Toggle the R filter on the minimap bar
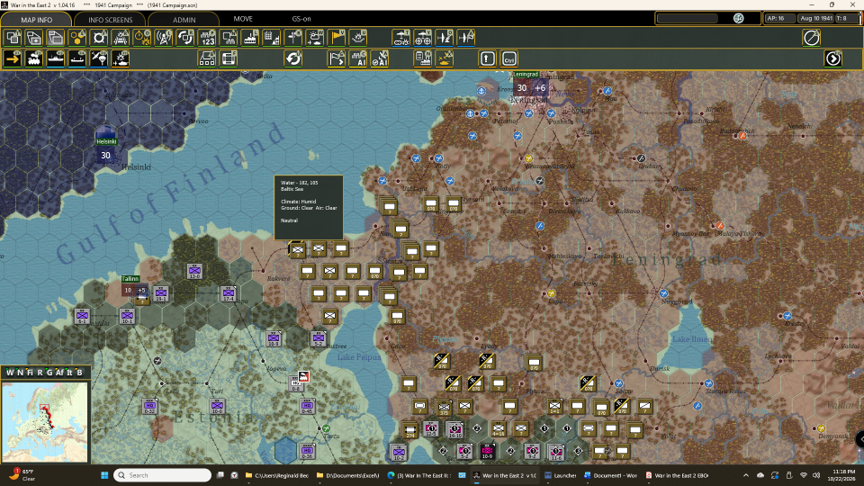Screen dimensions: 864x486 tap(40, 372)
